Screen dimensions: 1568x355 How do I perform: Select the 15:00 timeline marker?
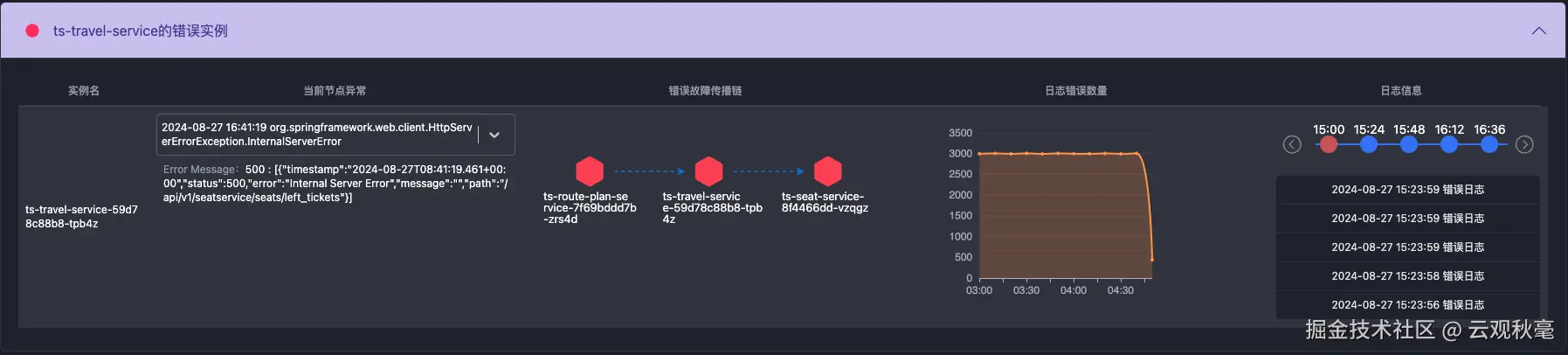pyautogui.click(x=1329, y=144)
